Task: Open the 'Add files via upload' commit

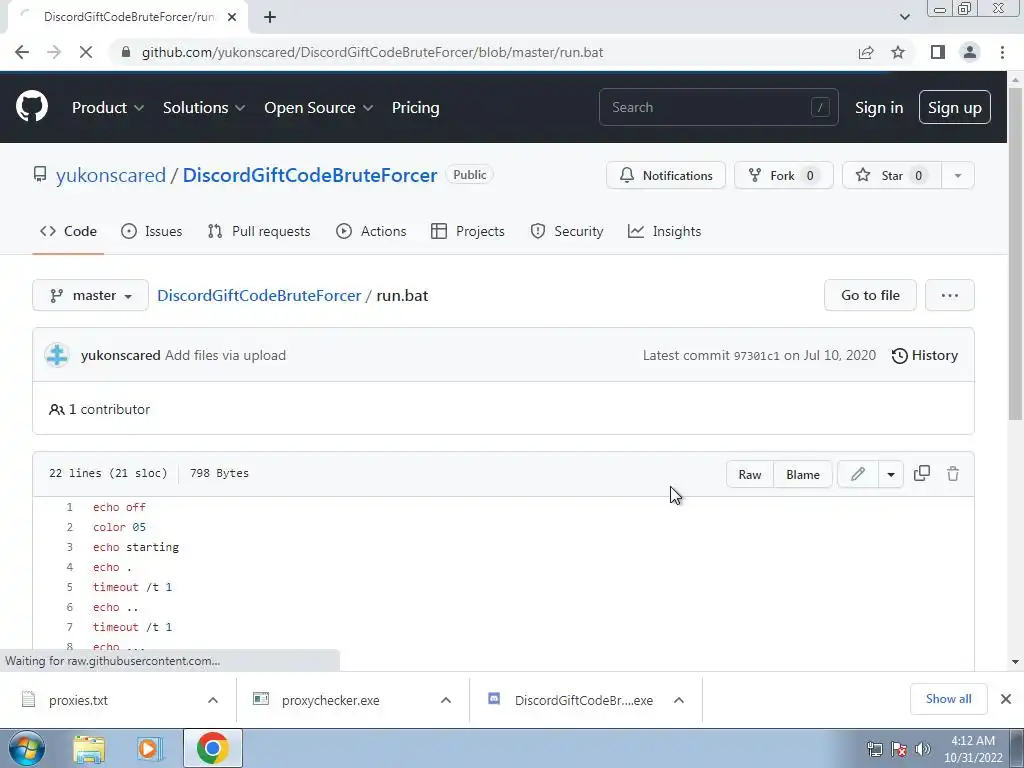Action: pos(225,355)
